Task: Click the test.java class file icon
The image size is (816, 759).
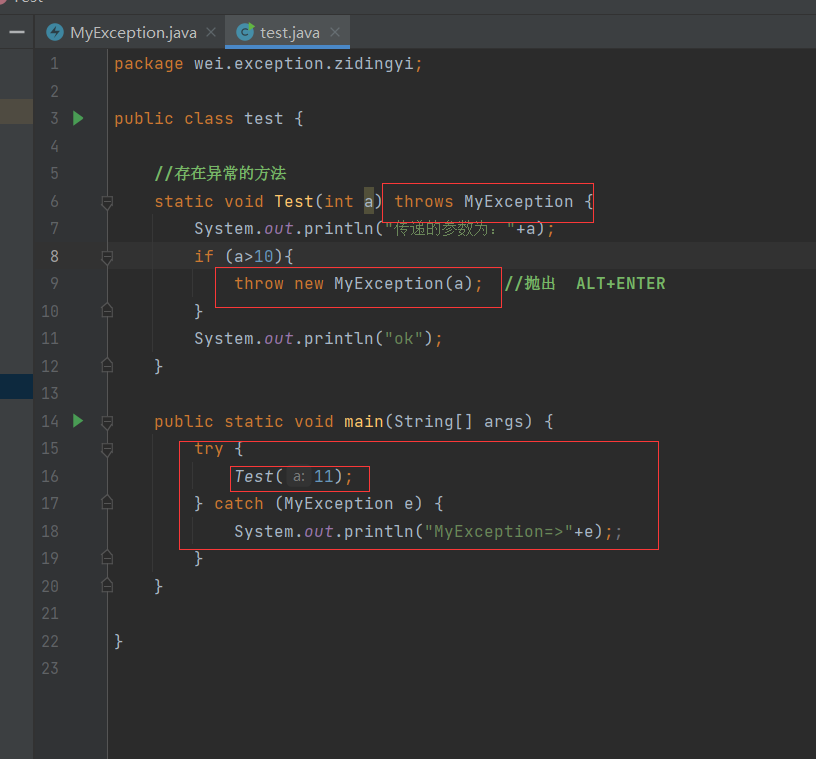Action: point(245,32)
